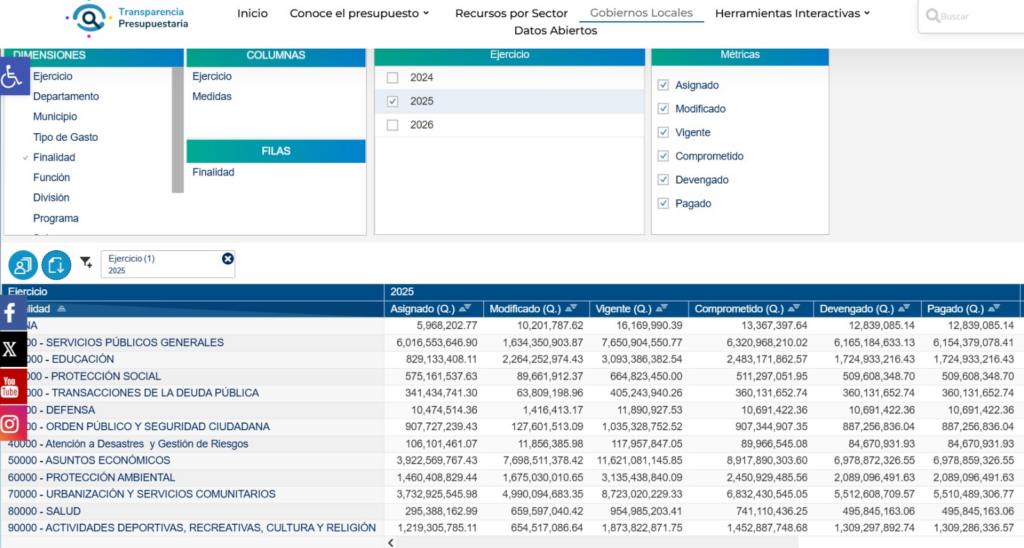Click the Transparencia Presupuestaria logo
Image resolution: width=1024 pixels, height=548 pixels.
(x=127, y=18)
